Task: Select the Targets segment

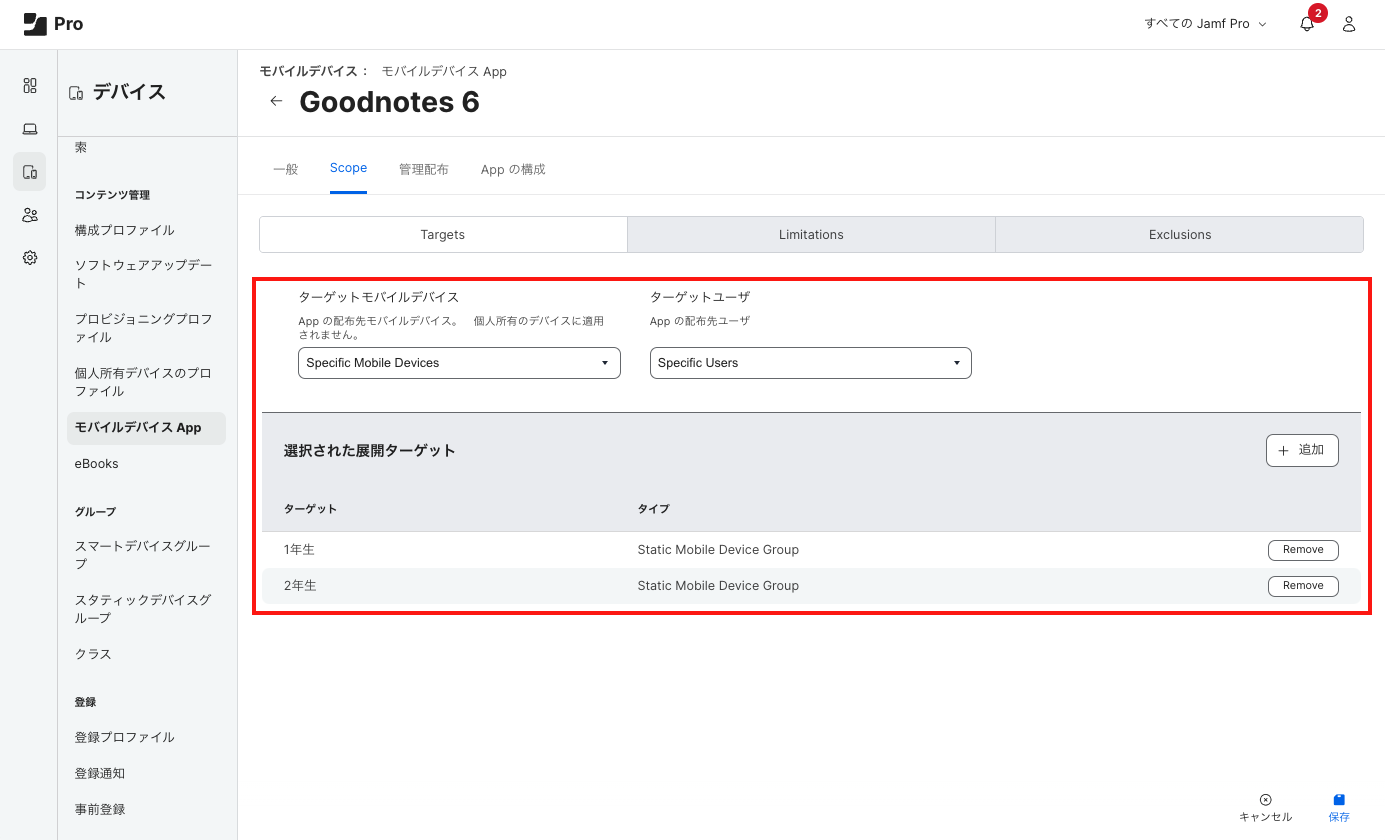Action: 443,234
